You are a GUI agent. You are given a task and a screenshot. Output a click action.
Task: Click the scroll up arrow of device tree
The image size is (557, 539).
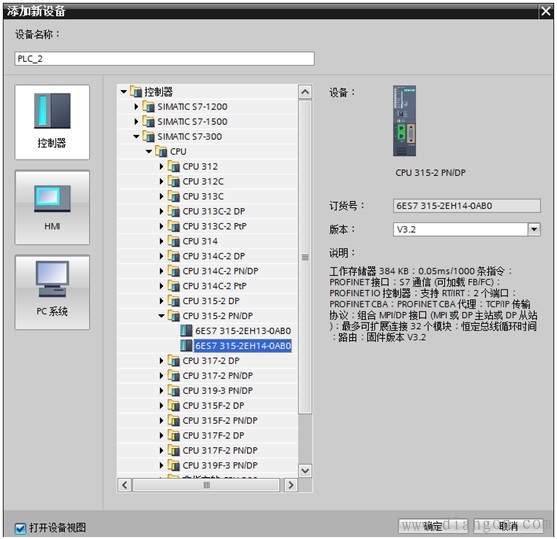(305, 92)
